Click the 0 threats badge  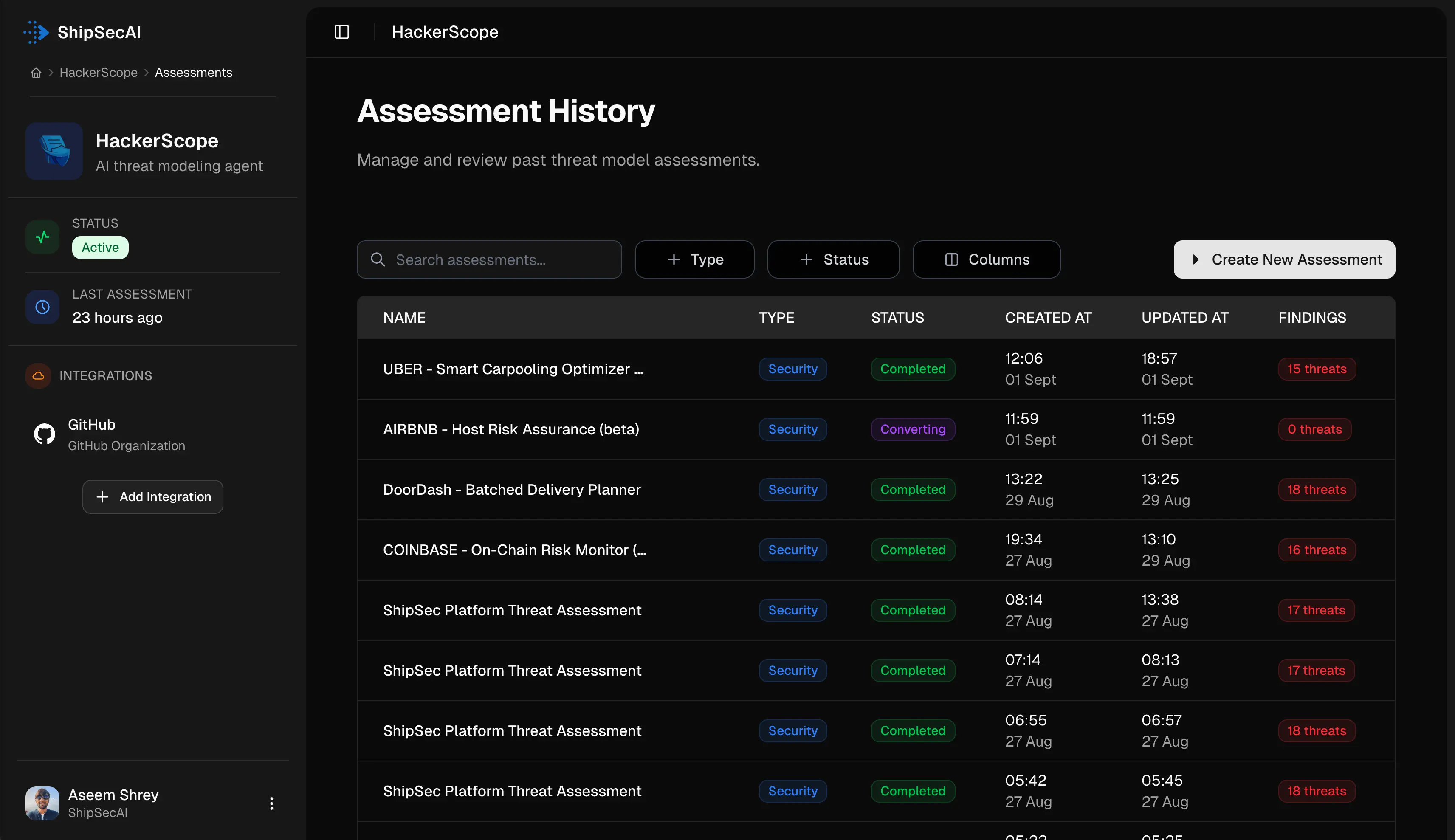[1314, 429]
